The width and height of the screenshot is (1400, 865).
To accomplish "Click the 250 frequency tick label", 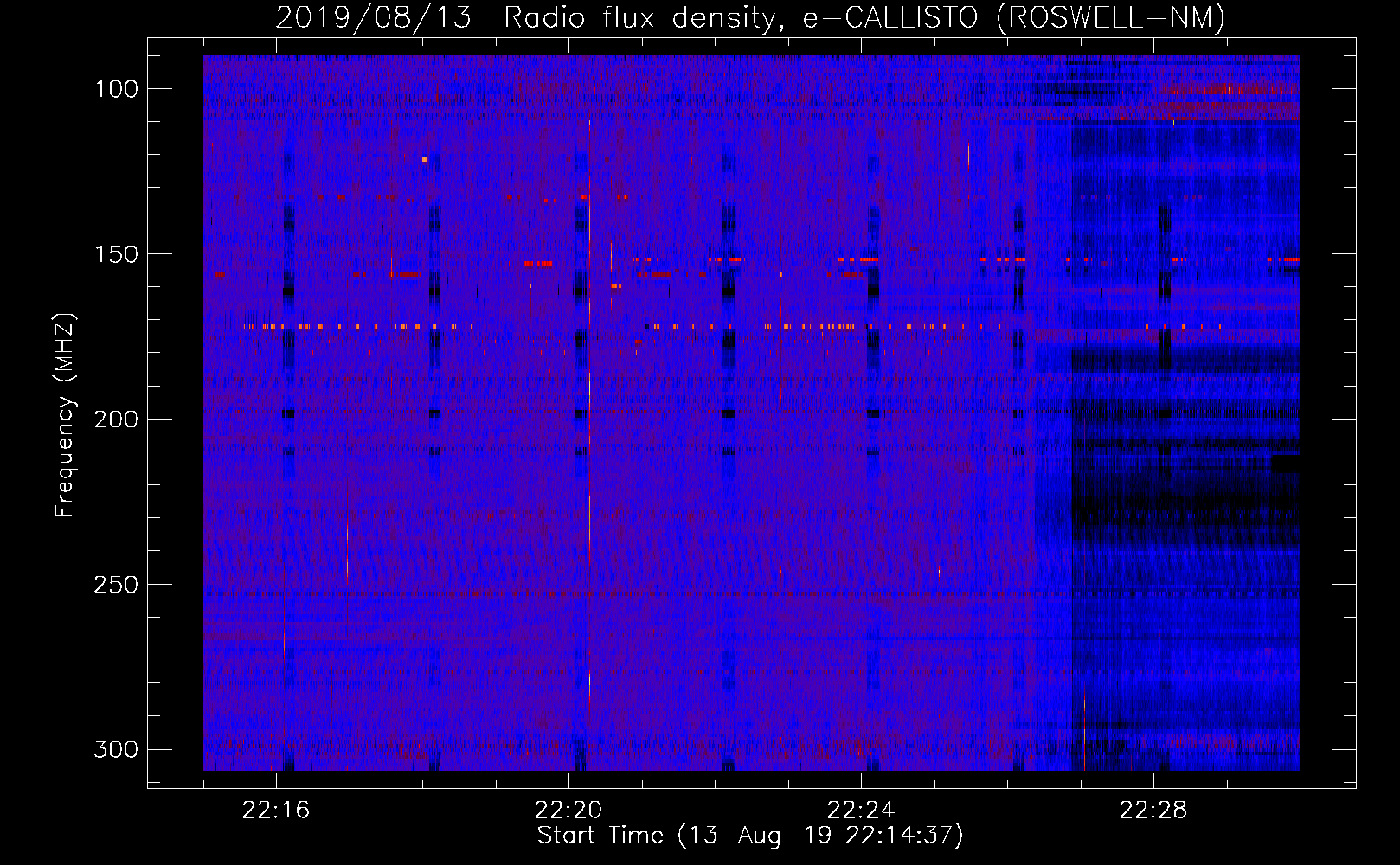I will (116, 585).
